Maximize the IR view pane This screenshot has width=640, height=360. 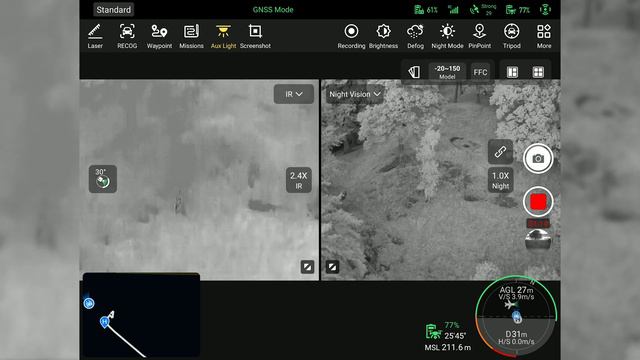click(x=307, y=267)
